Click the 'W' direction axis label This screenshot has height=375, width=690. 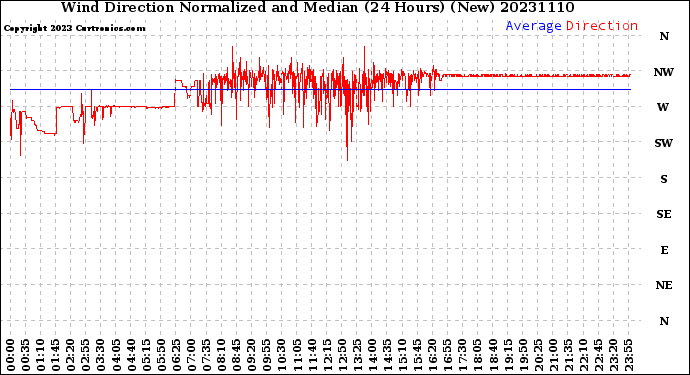(x=663, y=107)
